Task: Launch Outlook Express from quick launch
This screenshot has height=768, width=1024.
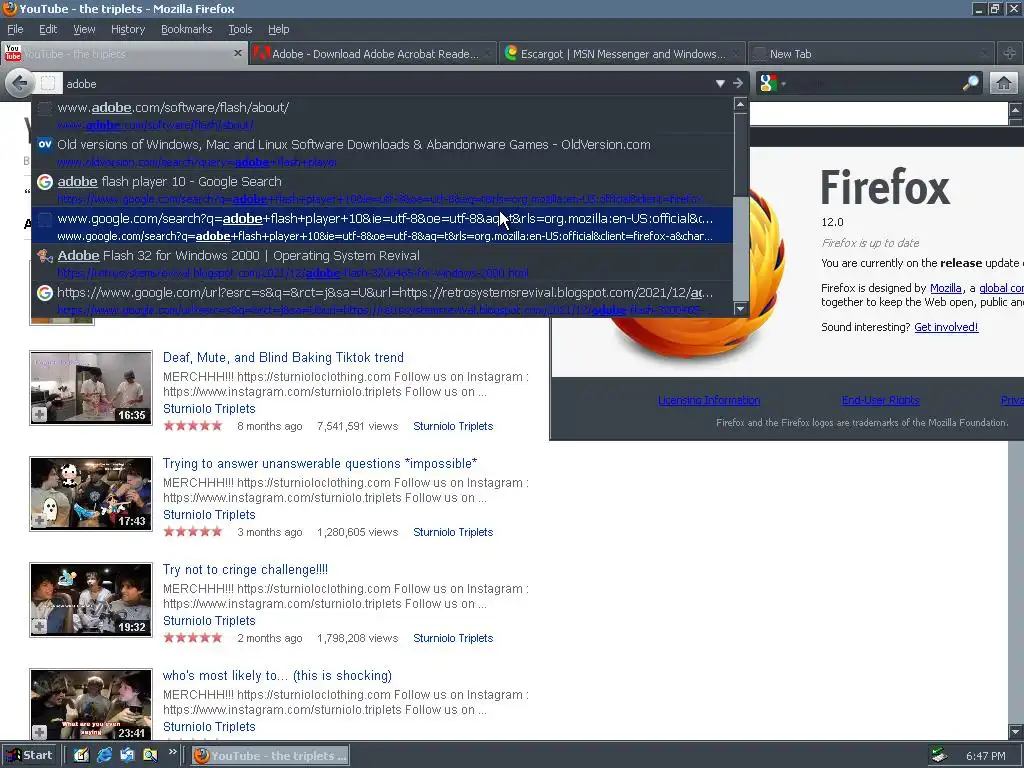Action: (x=127, y=755)
